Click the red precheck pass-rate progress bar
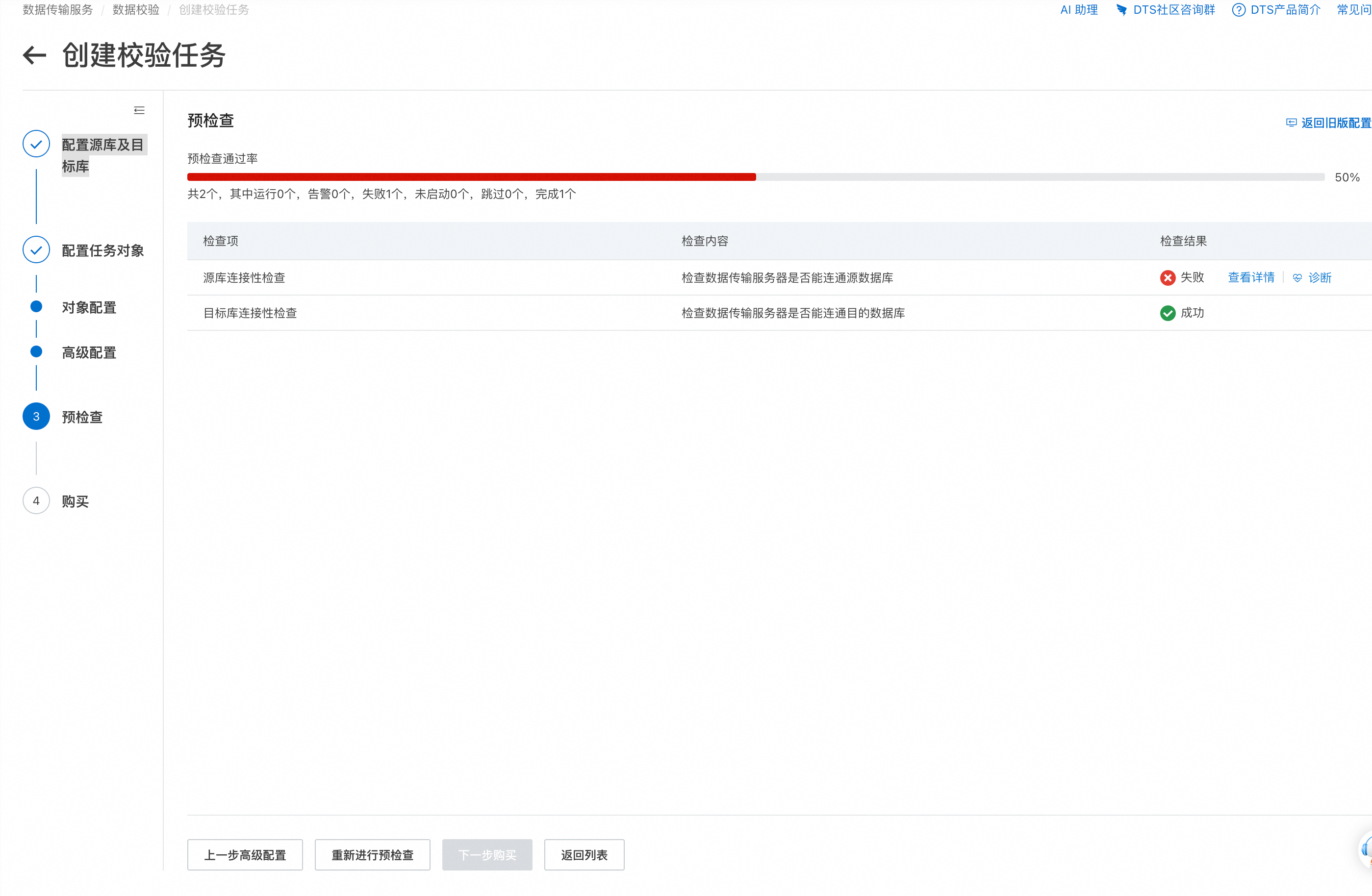 [471, 177]
